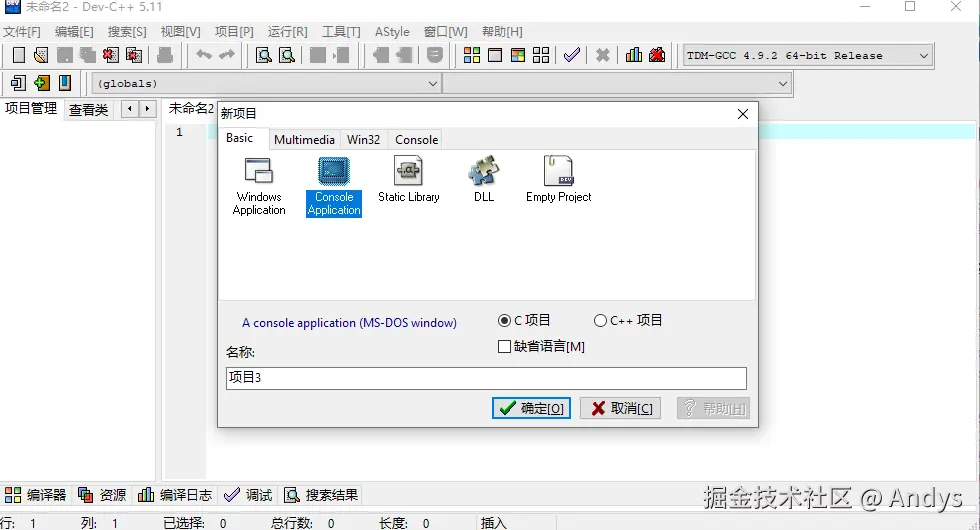The width and height of the screenshot is (980, 530).
Task: Click the Rebuild All four-squares icon
Action: (x=541, y=55)
